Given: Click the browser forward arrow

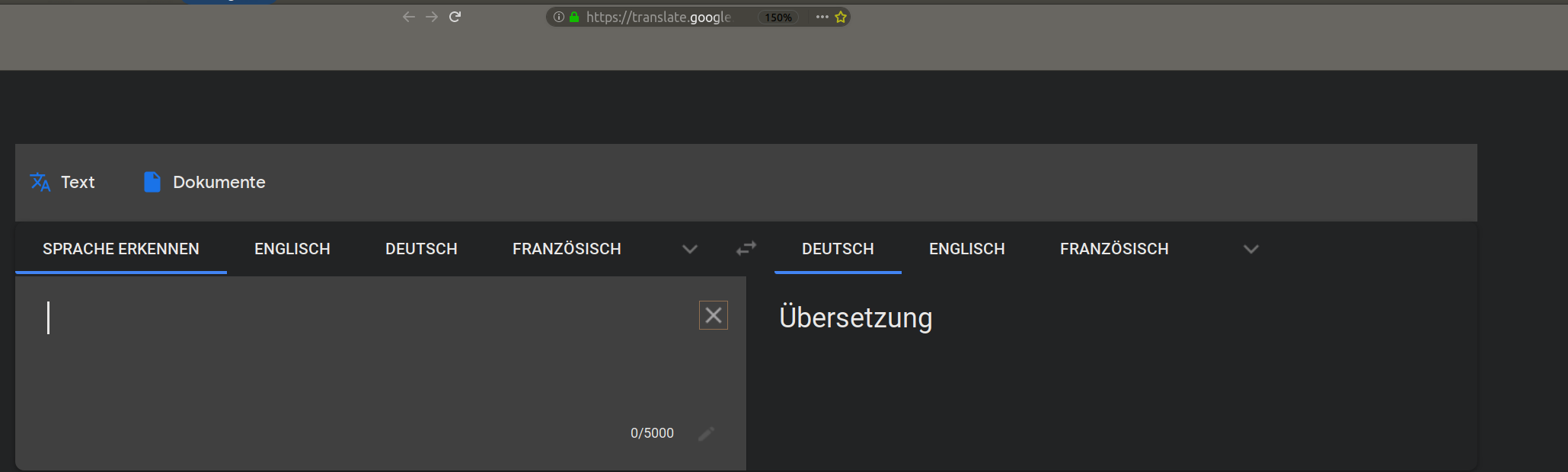Looking at the screenshot, I should point(432,17).
